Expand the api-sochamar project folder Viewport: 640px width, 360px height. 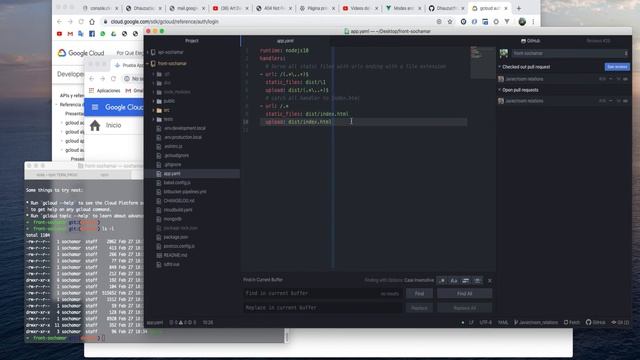click(x=148, y=52)
